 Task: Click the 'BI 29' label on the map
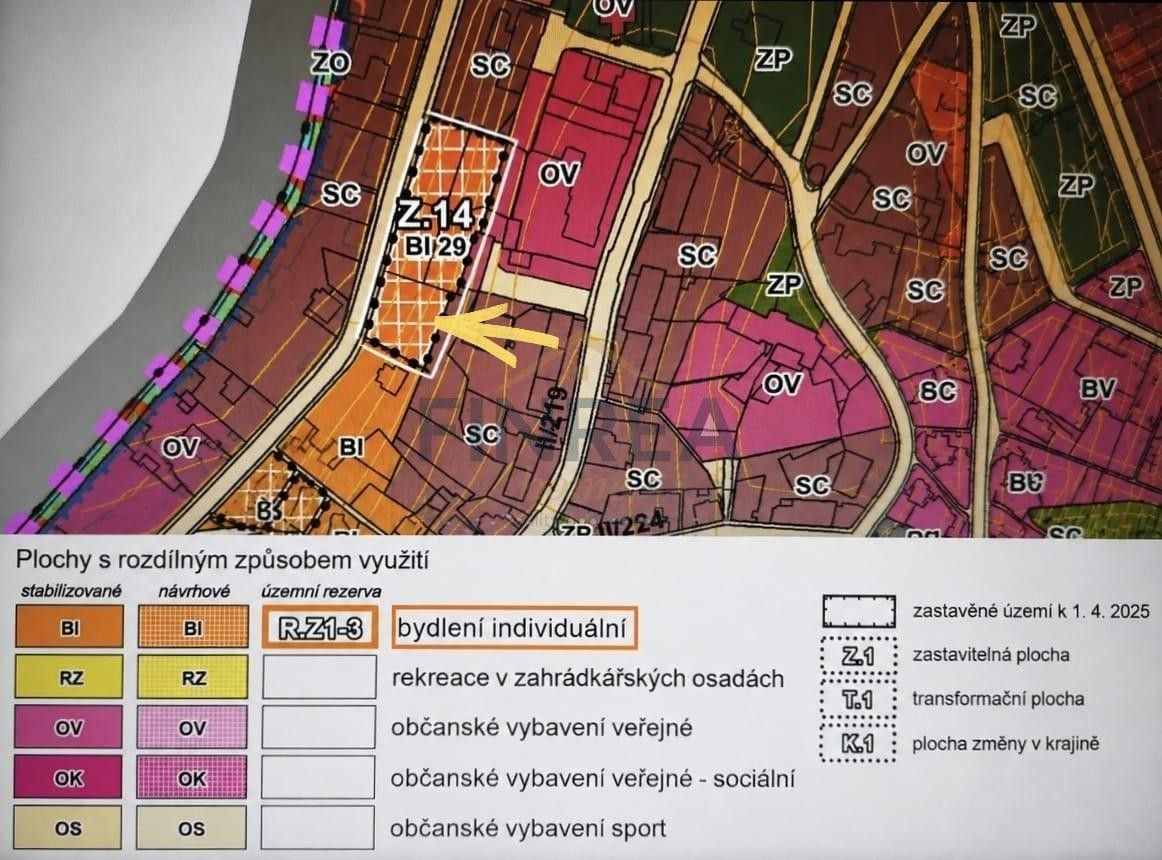pyautogui.click(x=436, y=246)
